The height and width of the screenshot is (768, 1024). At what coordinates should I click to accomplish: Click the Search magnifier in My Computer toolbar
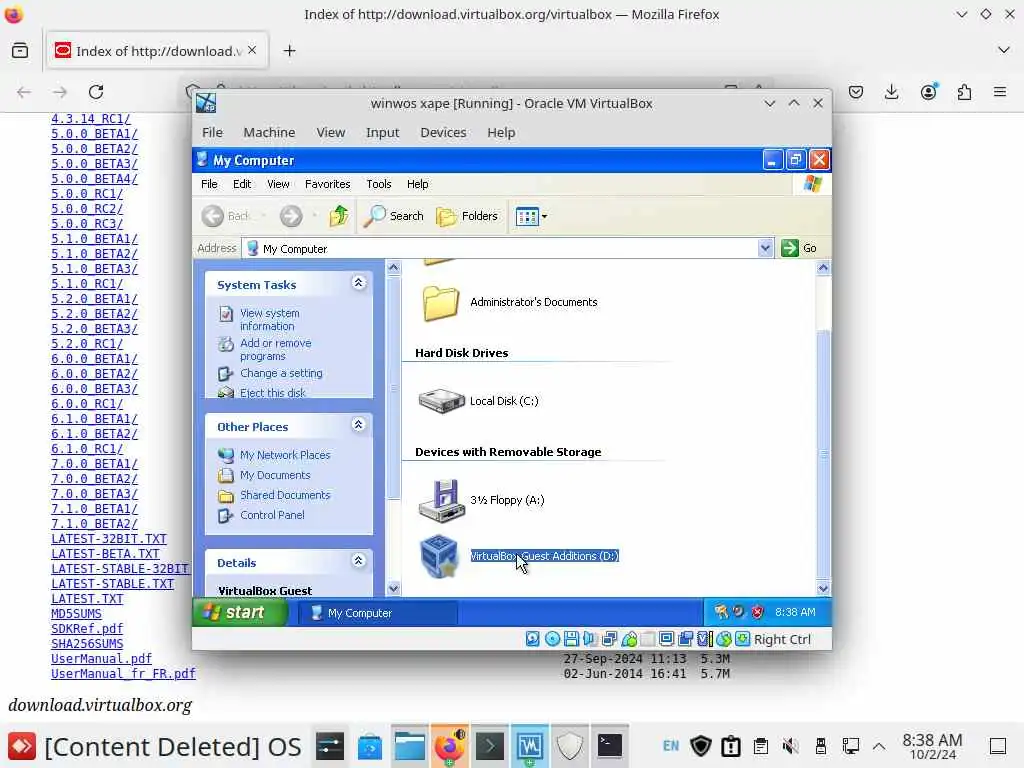click(x=394, y=216)
